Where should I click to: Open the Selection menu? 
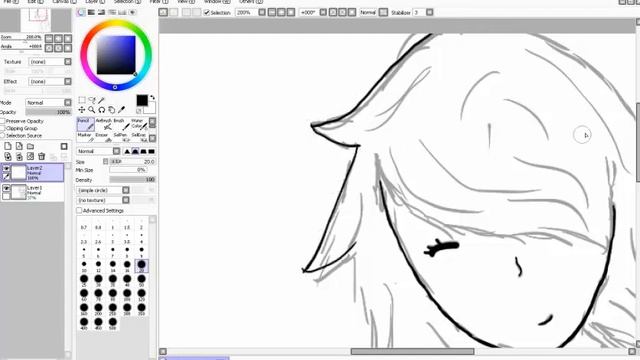[127, 2]
